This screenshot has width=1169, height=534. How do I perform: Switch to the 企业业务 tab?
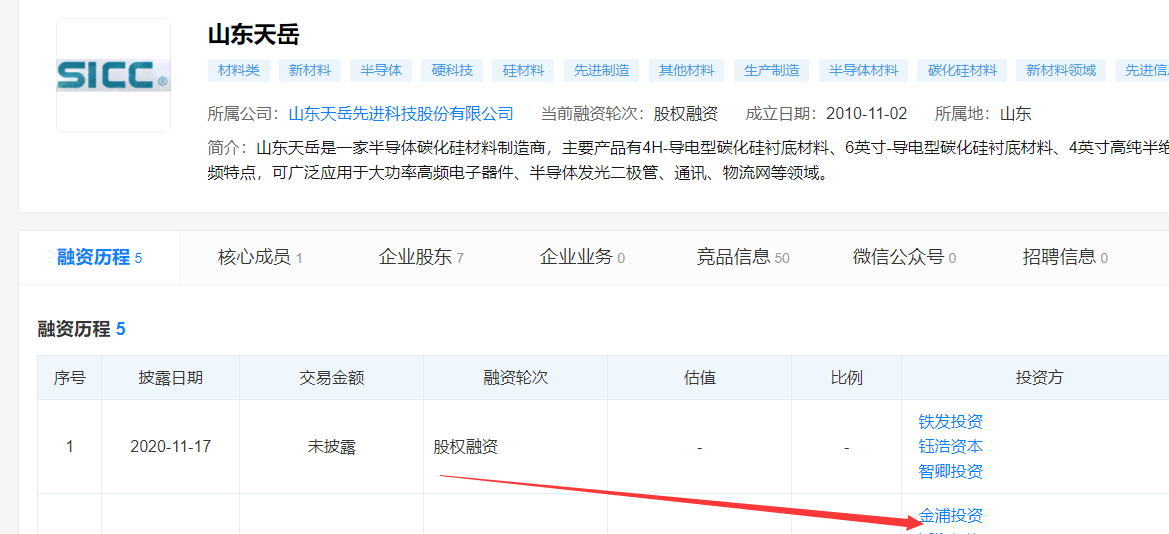click(x=582, y=257)
